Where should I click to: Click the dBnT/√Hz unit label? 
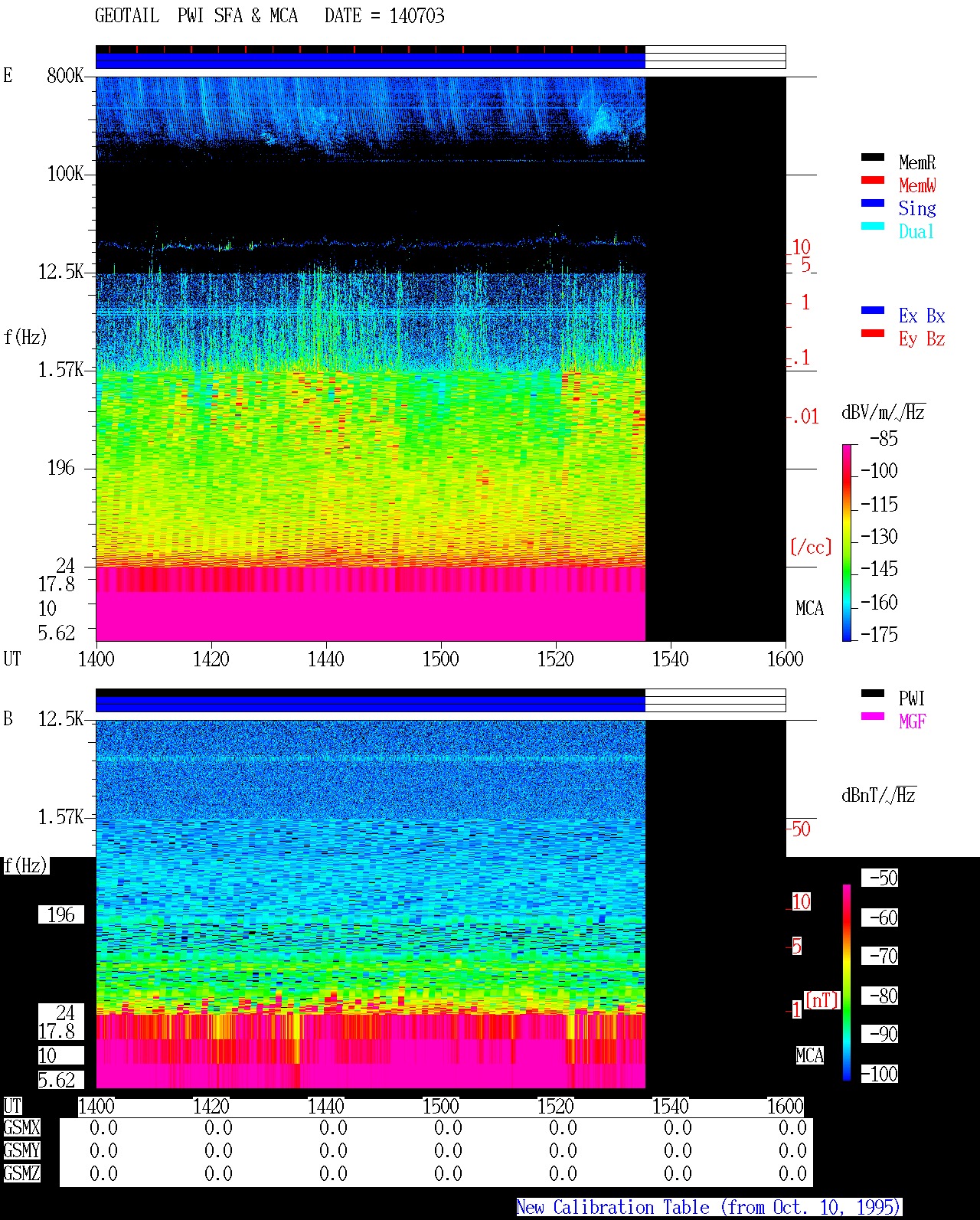(x=879, y=795)
